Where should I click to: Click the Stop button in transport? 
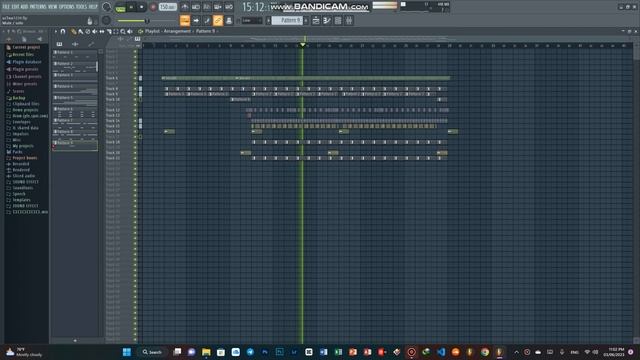(x=142, y=7)
